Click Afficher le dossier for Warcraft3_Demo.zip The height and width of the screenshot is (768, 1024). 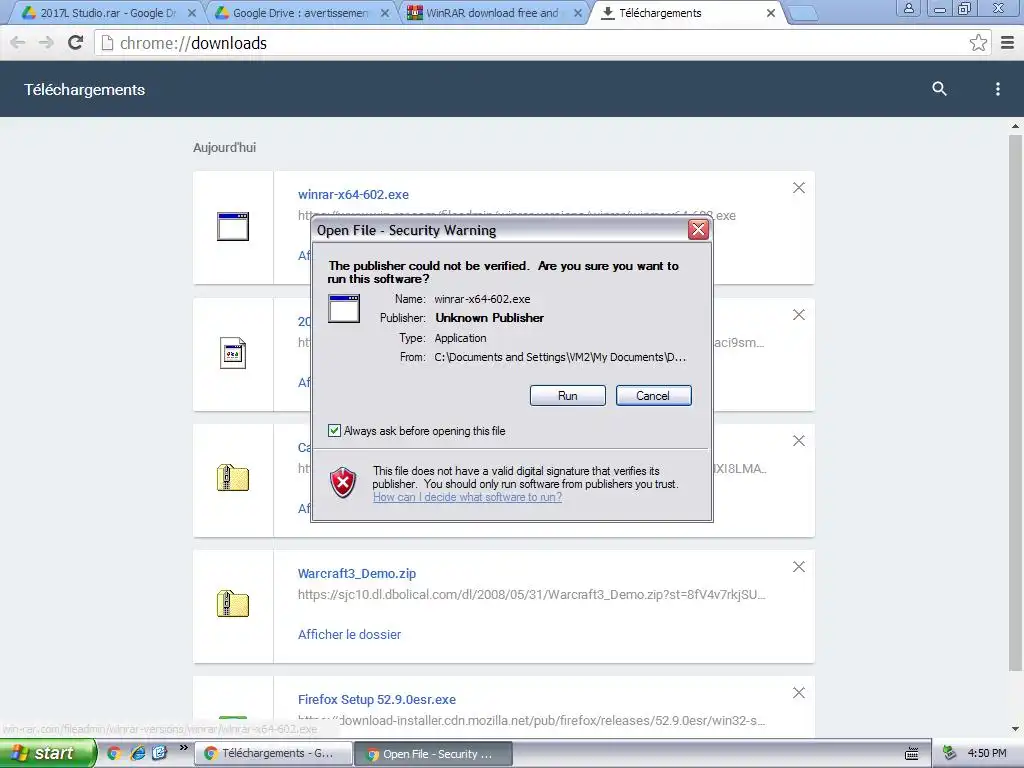pyautogui.click(x=349, y=634)
